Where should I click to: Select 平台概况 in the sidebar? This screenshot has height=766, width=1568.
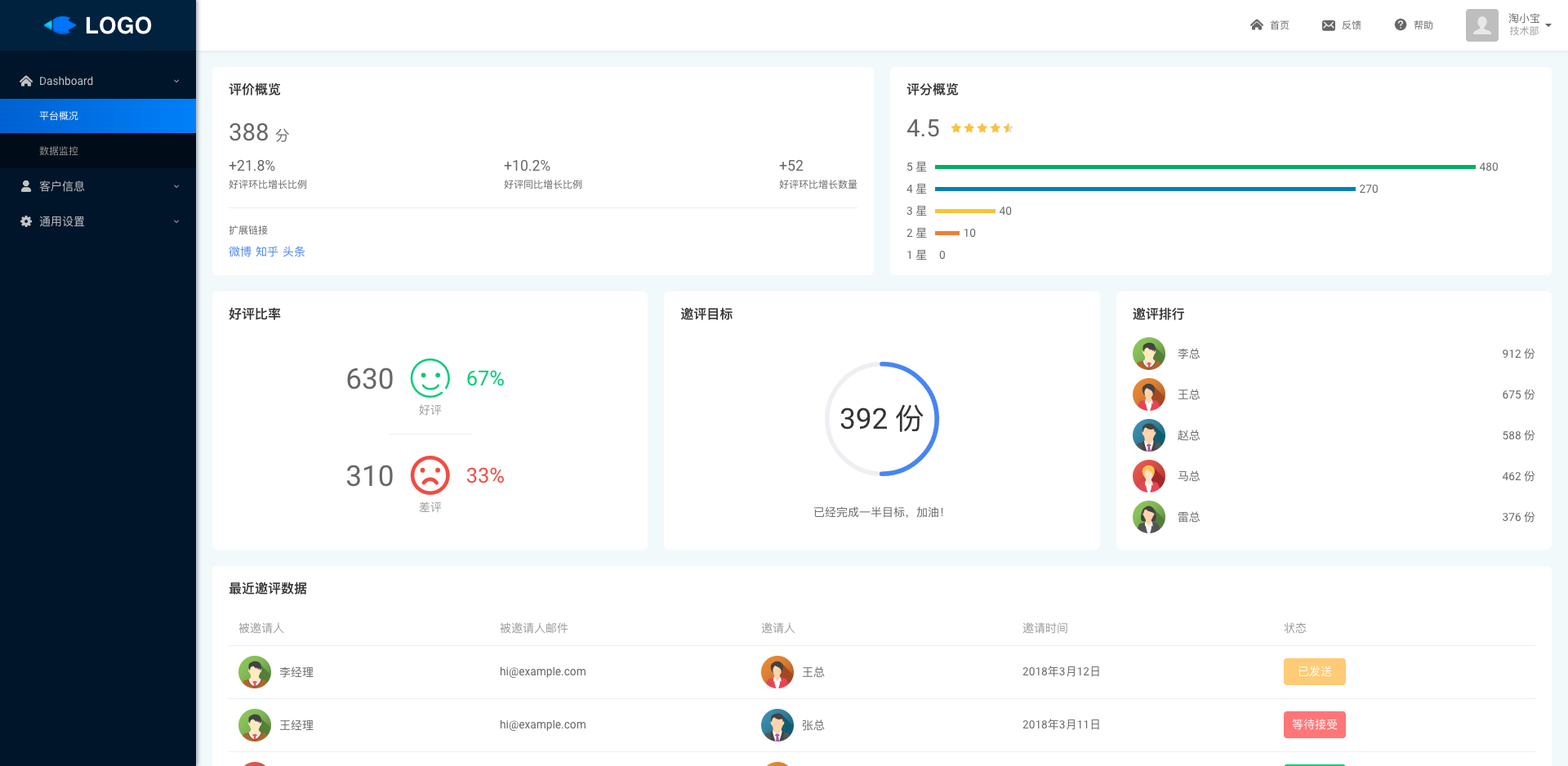point(59,116)
